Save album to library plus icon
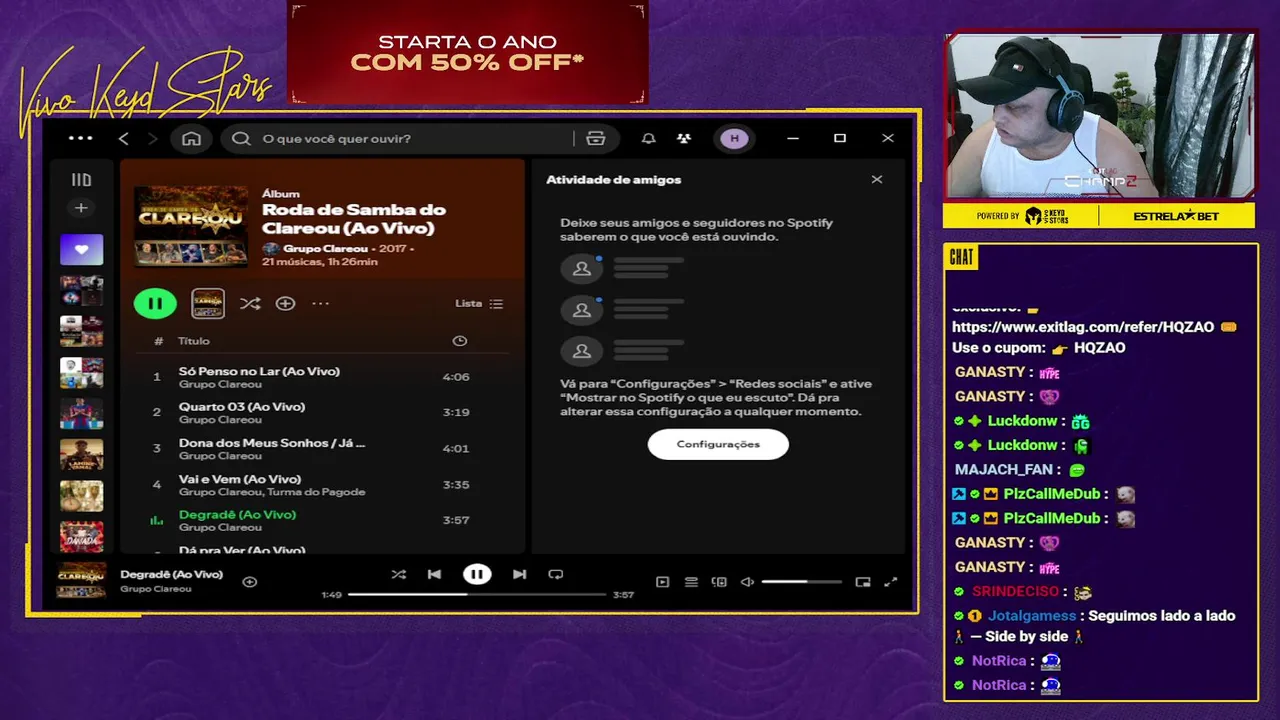The image size is (1280, 720). [x=285, y=303]
